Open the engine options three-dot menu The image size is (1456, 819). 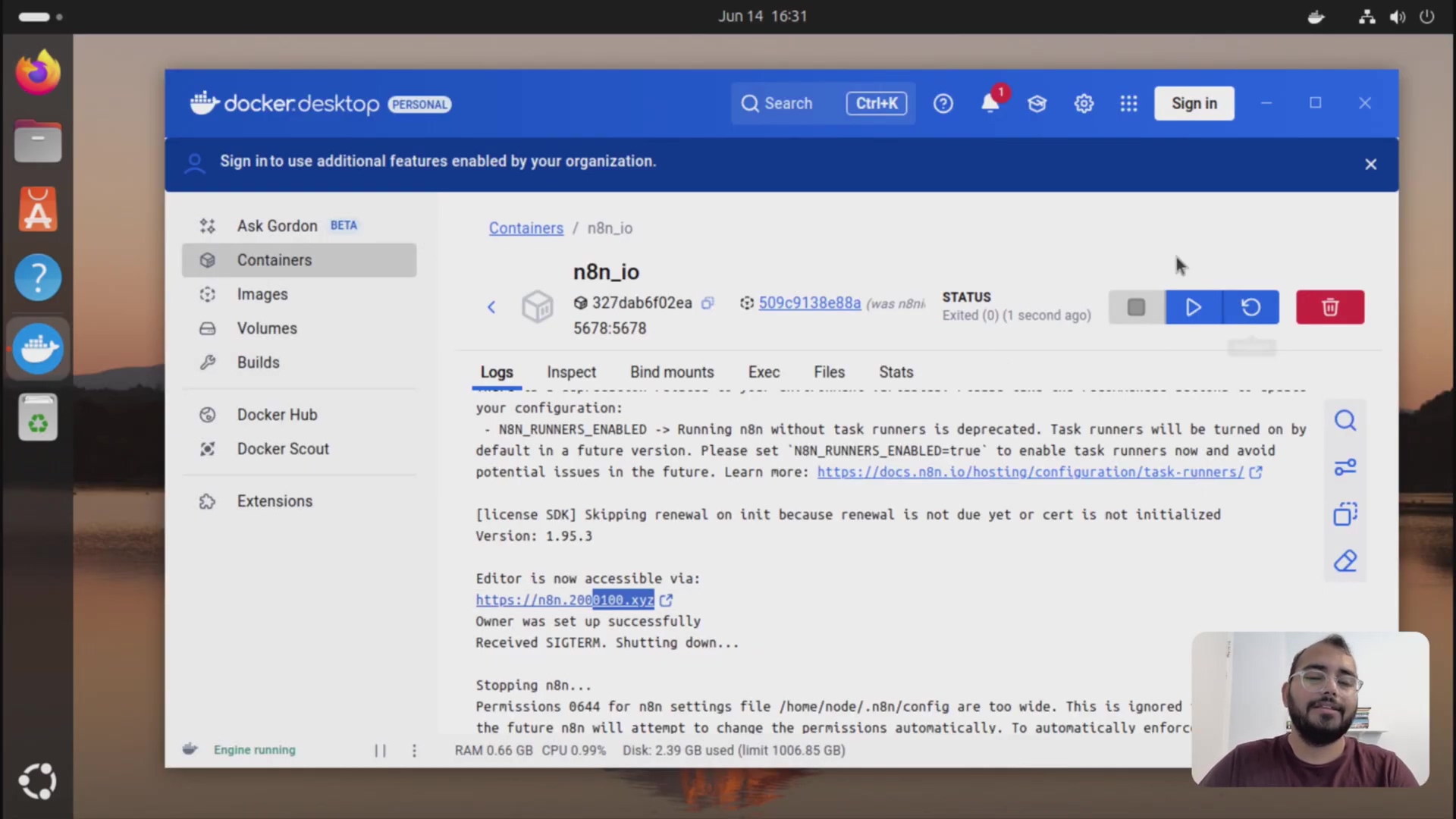tap(414, 750)
